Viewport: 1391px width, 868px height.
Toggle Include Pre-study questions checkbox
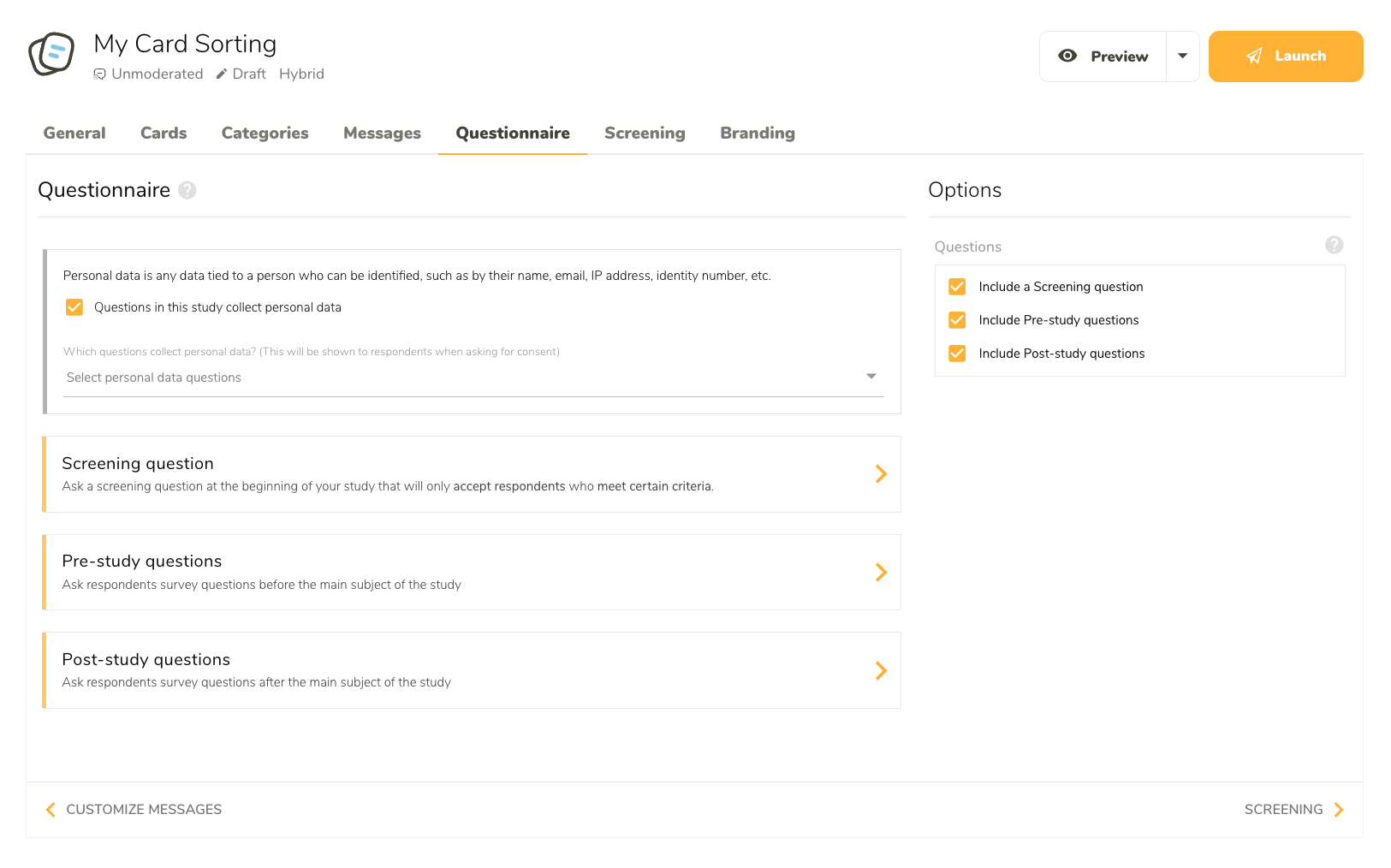click(957, 320)
